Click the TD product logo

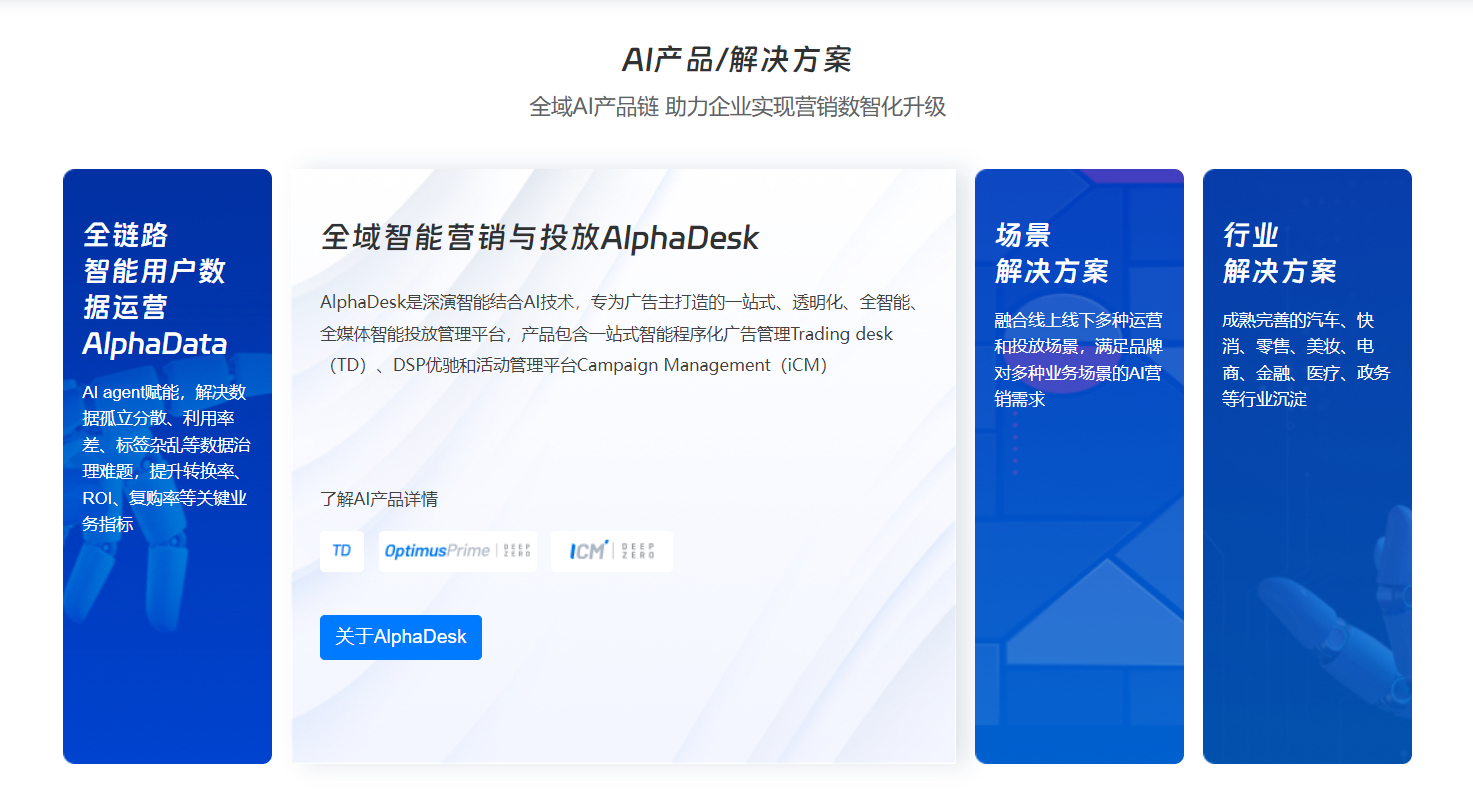341,551
